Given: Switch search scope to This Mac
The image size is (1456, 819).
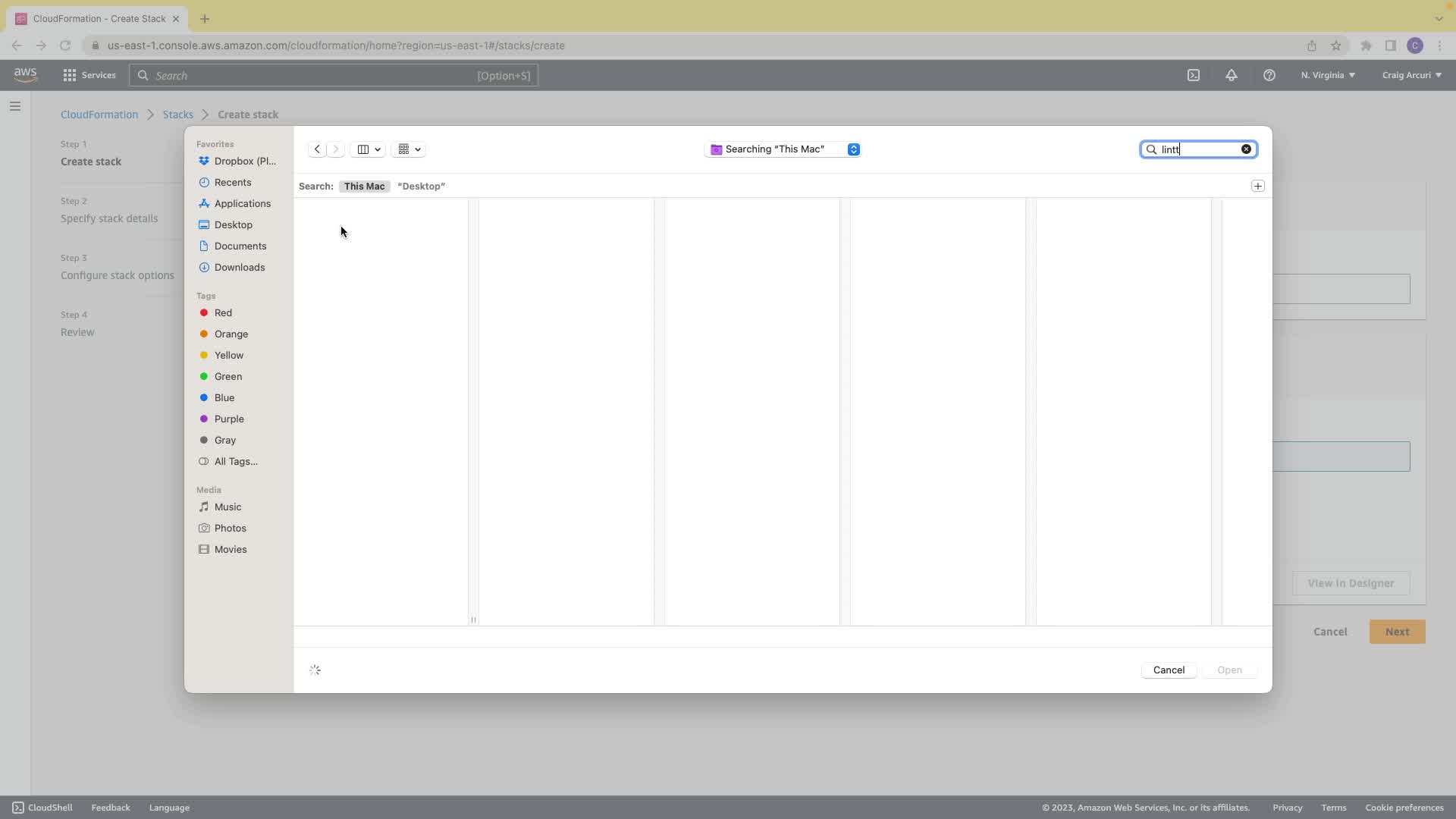Looking at the screenshot, I should pos(364,186).
